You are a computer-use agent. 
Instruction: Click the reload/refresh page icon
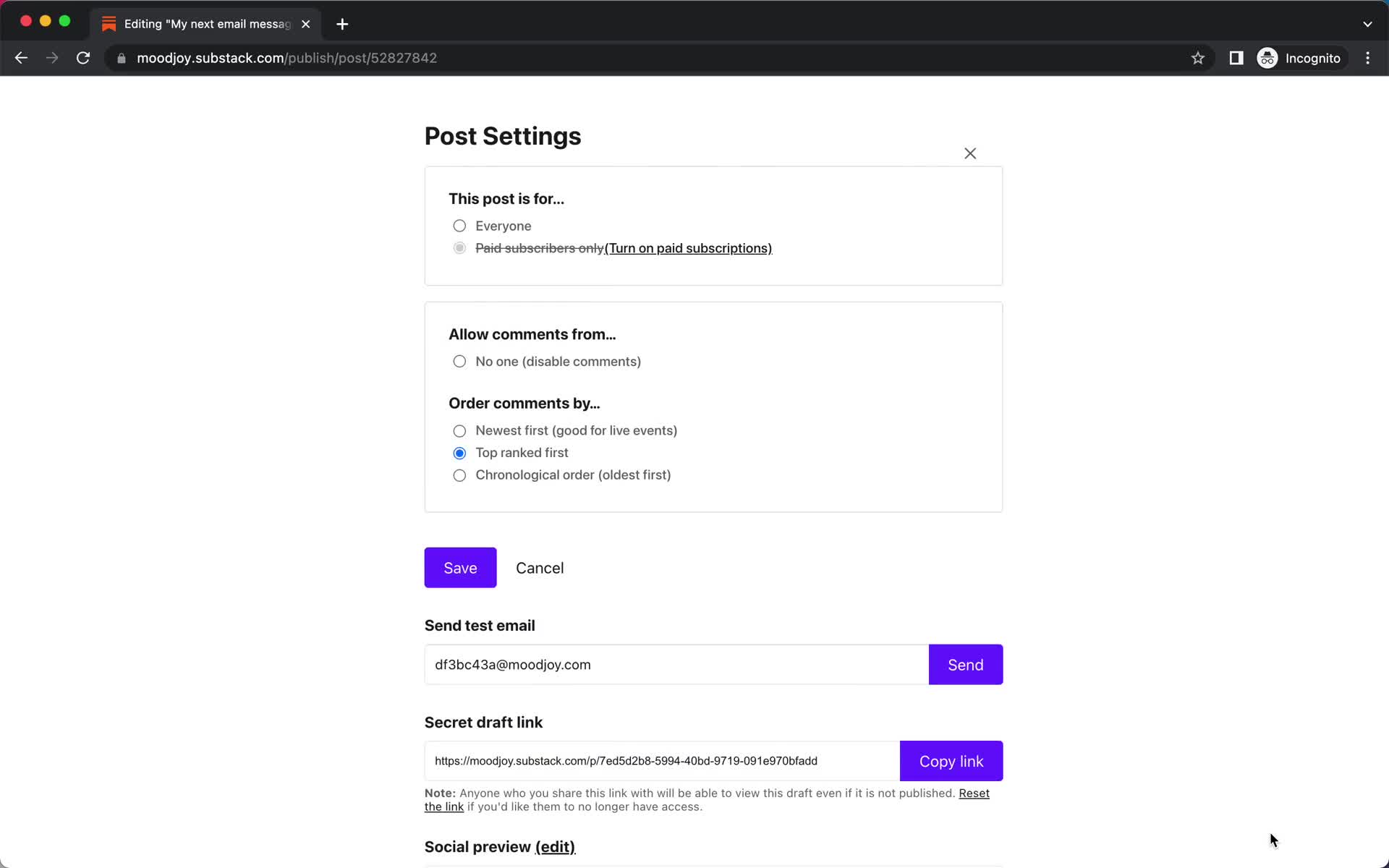[x=84, y=58]
